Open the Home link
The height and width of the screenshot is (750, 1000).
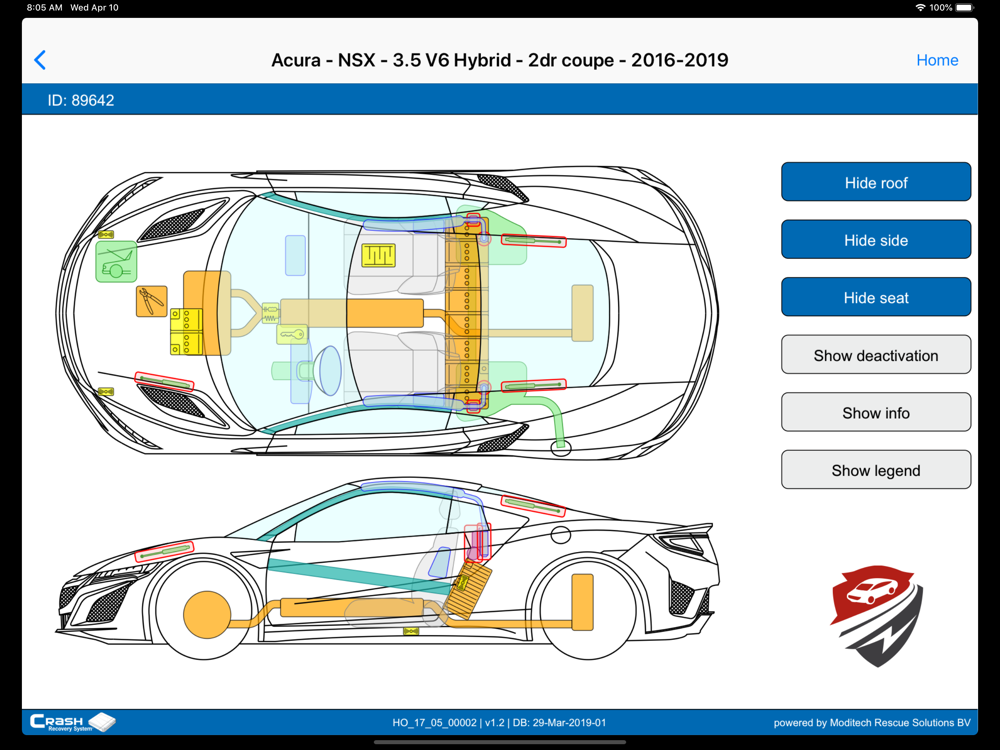click(x=937, y=60)
